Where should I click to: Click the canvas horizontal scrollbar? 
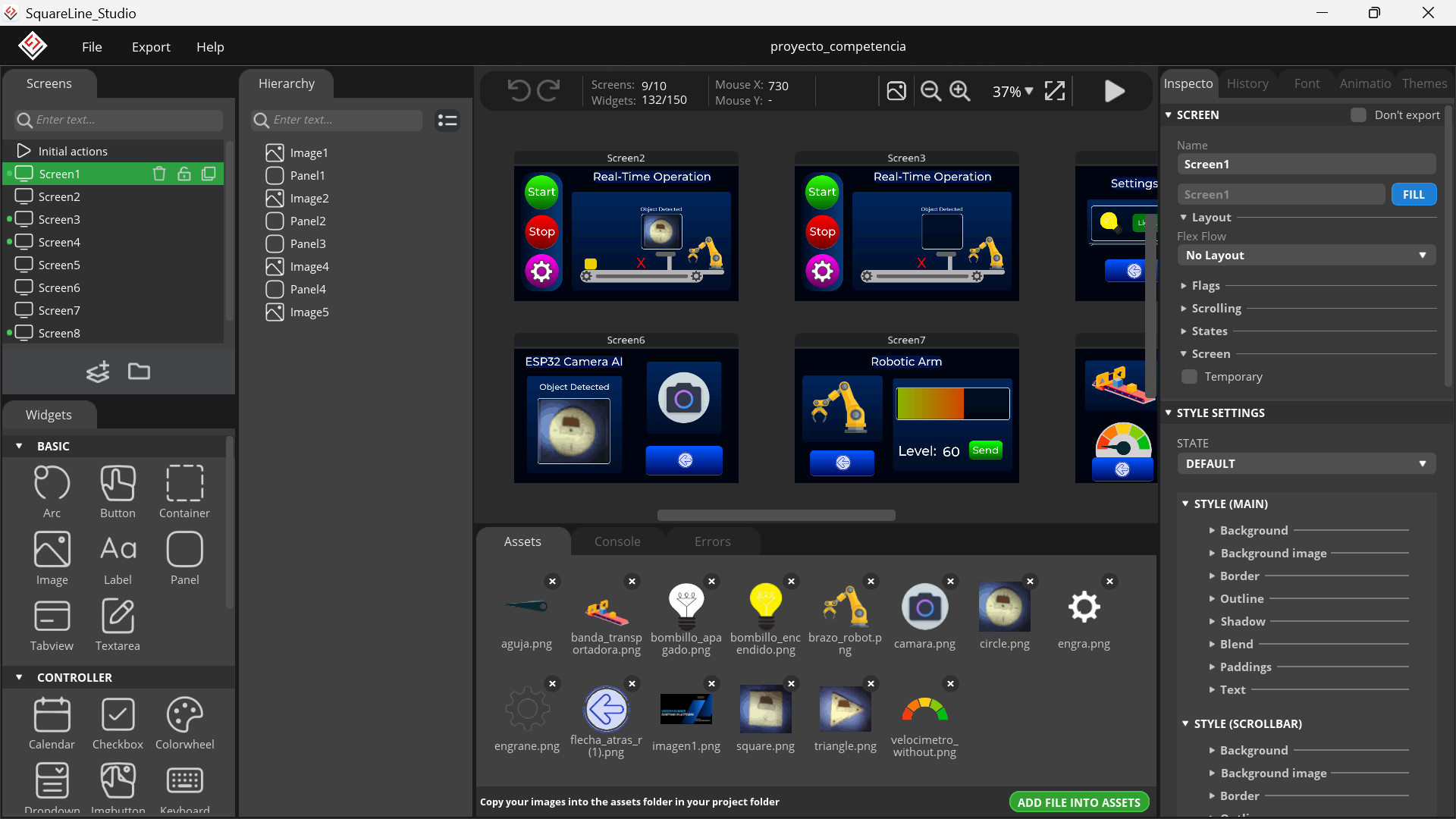(776, 516)
